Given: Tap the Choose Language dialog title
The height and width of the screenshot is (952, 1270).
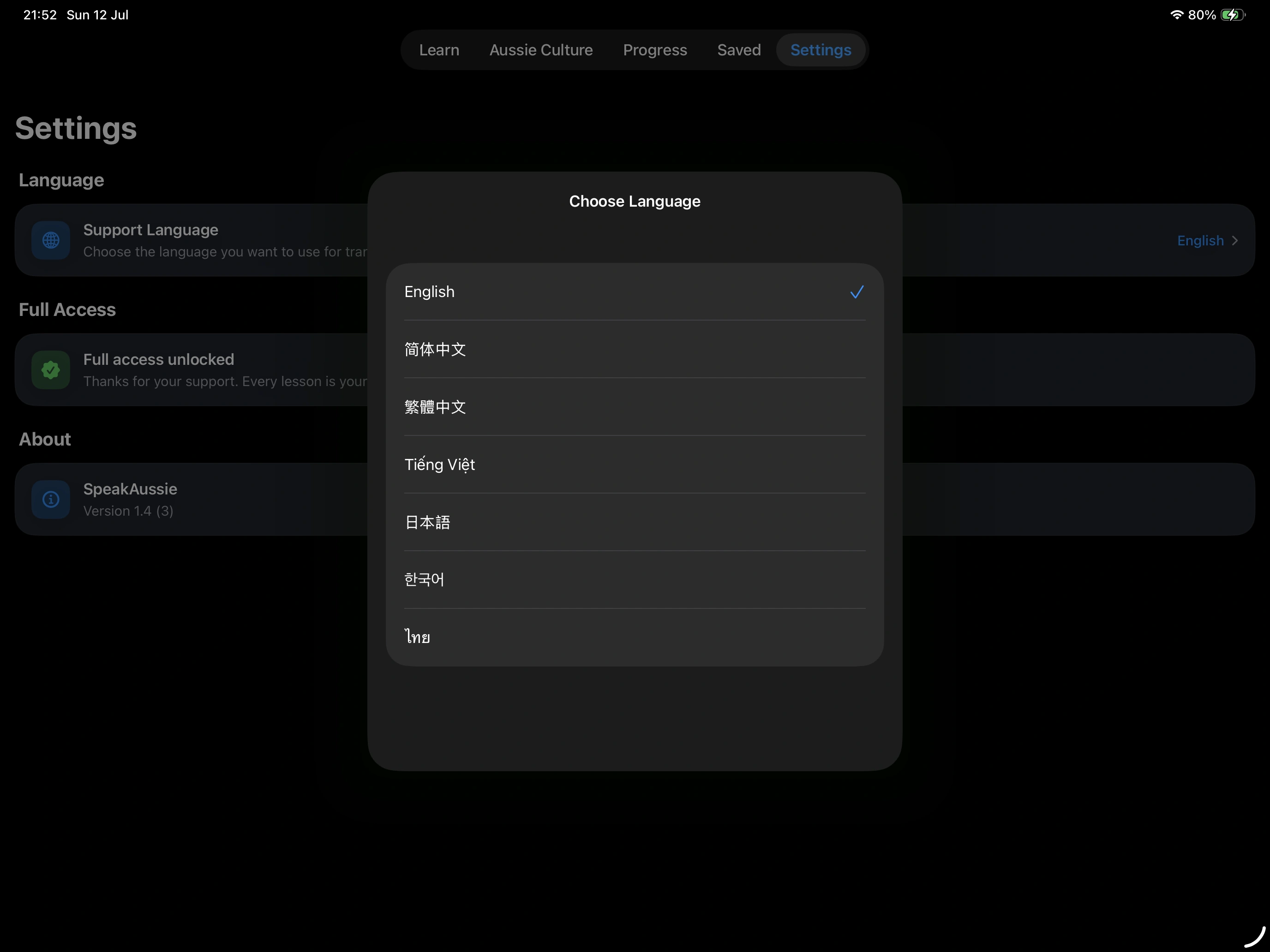Looking at the screenshot, I should point(635,202).
